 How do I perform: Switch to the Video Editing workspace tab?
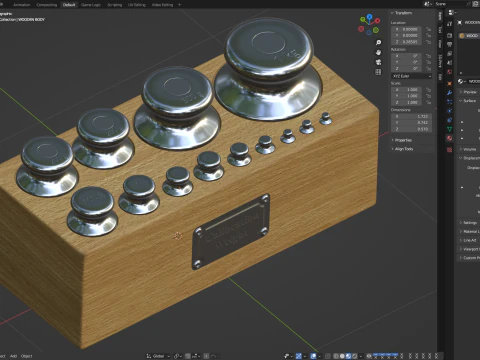click(x=162, y=5)
